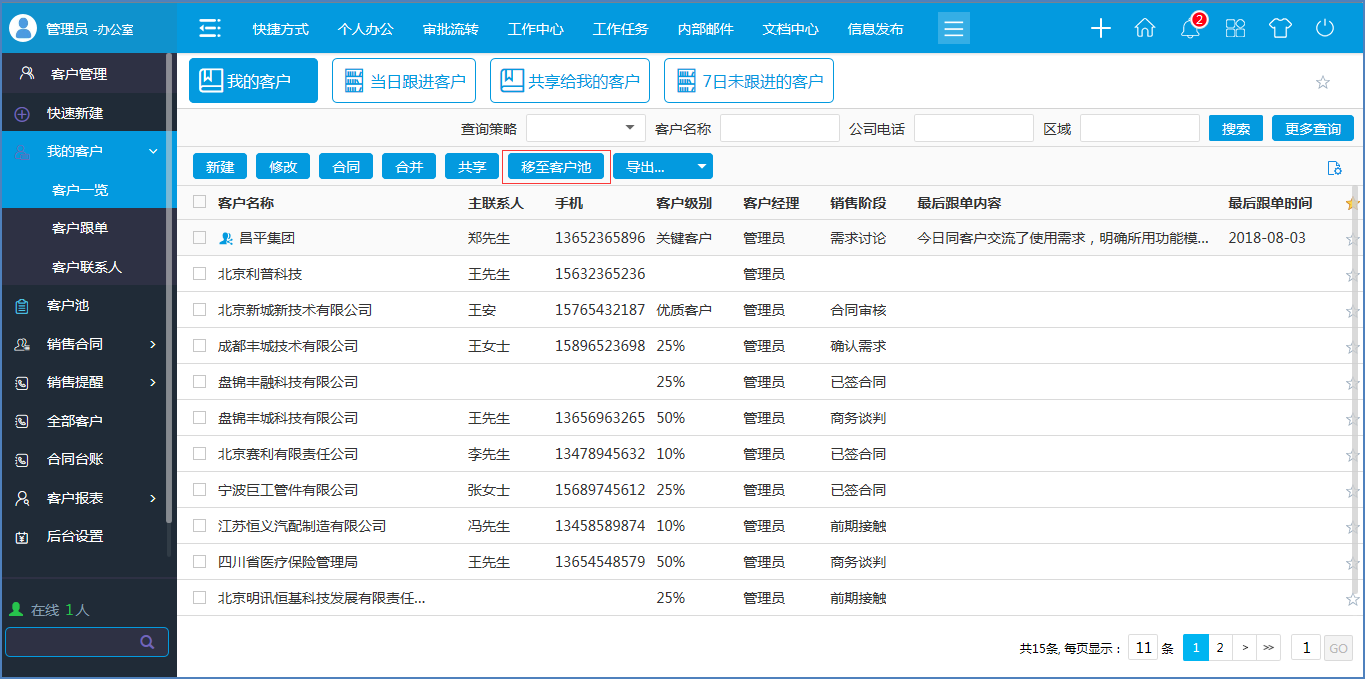This screenshot has width=1366, height=680.
Task: Star the 昌平集团 customer row
Action: [1352, 239]
